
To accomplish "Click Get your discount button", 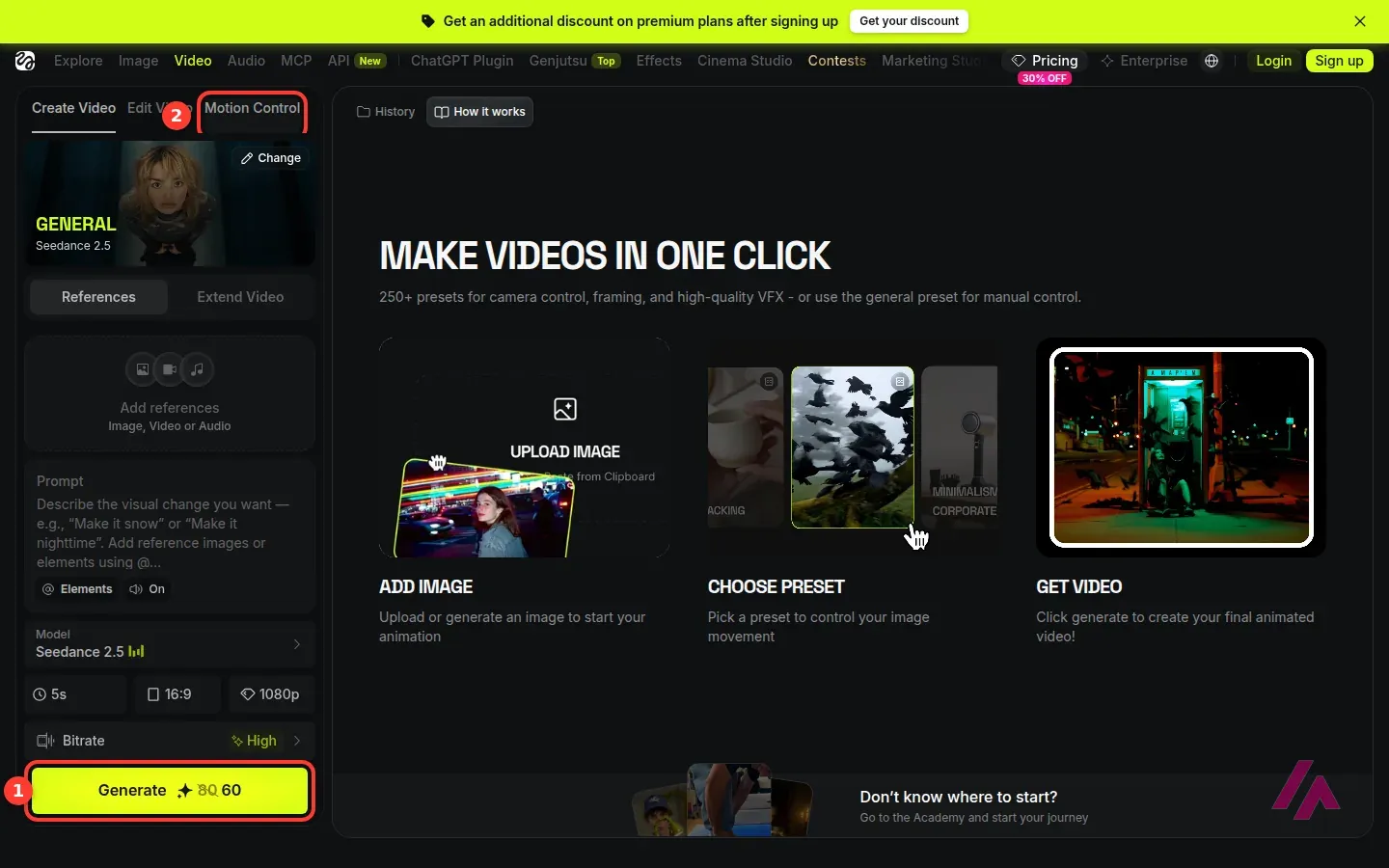I will 909,21.
